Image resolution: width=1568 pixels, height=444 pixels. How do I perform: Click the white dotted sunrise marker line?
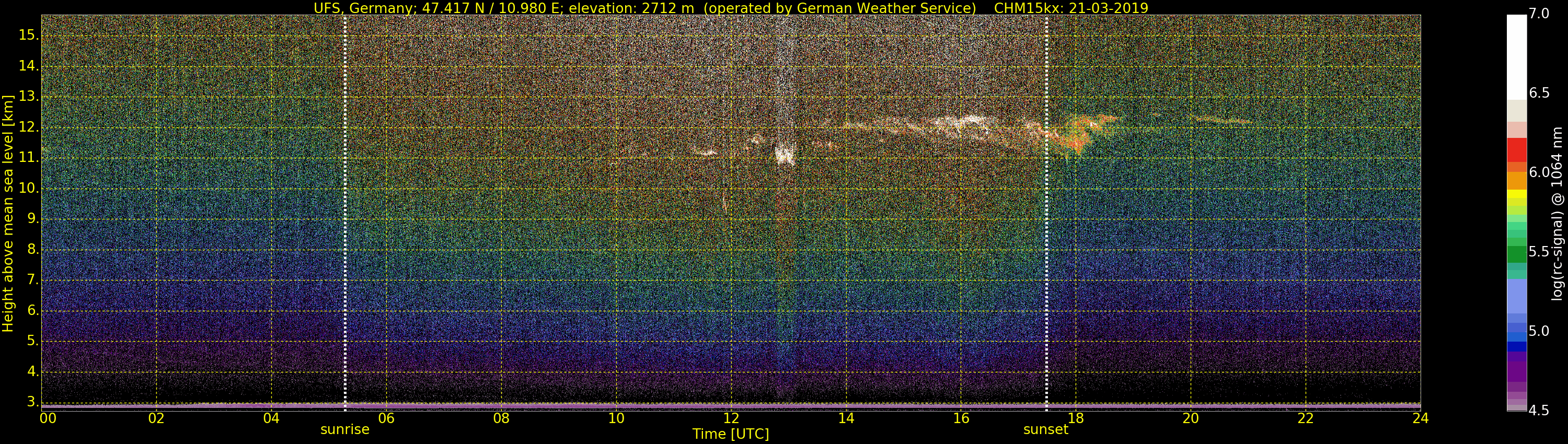coord(345,213)
